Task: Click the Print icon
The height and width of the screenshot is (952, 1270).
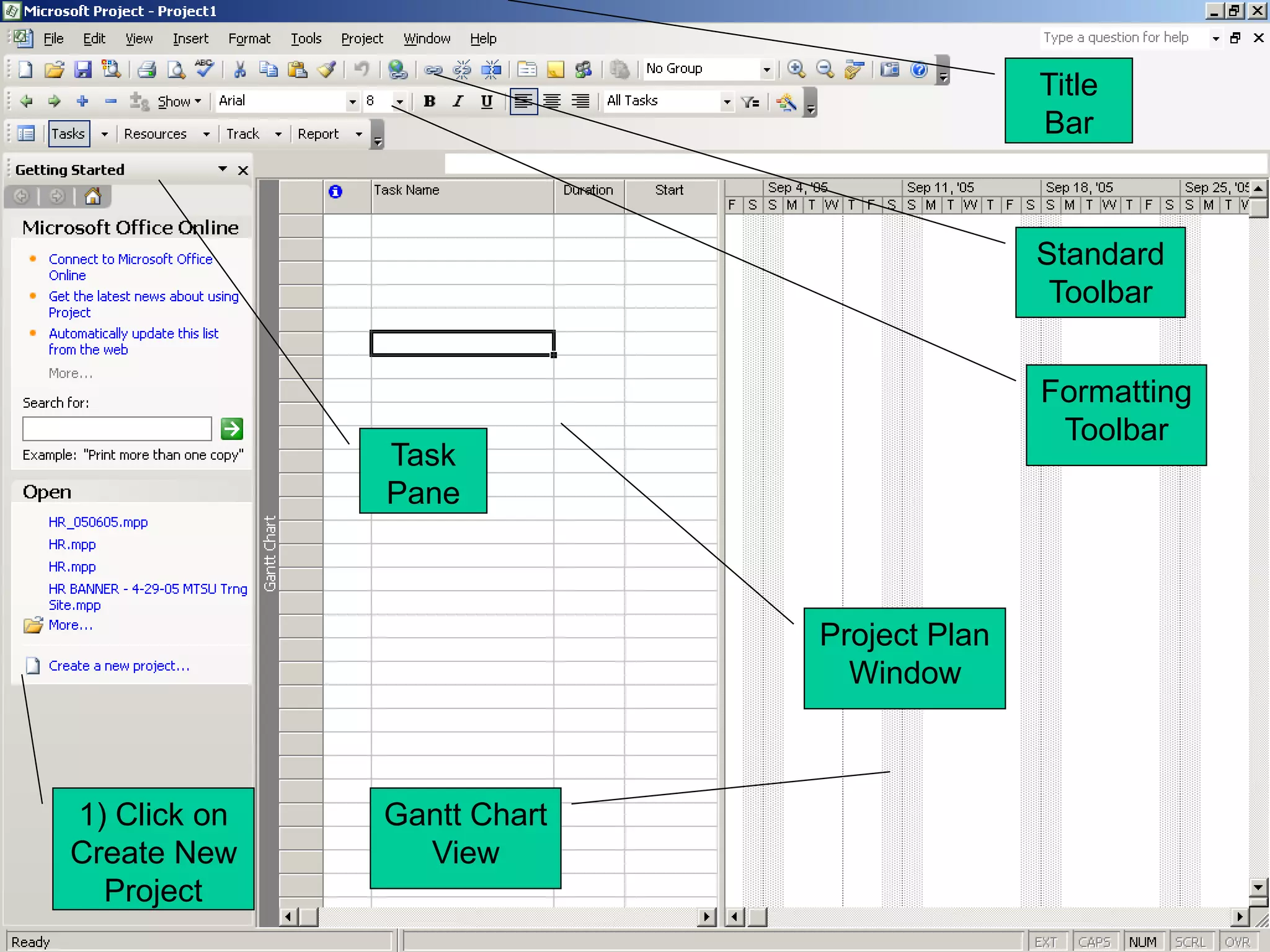Action: (x=146, y=69)
